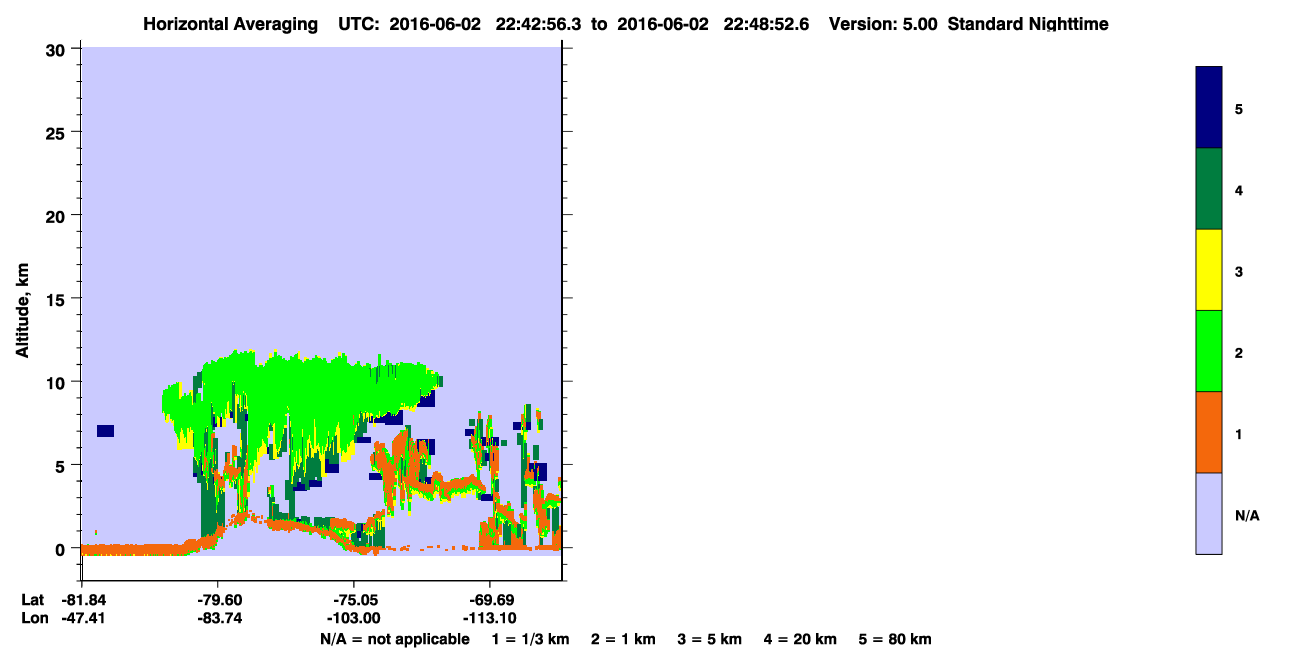The image size is (1300, 667).
Task: Click 'Standard Nighttime' in the title
Action: click(1028, 24)
